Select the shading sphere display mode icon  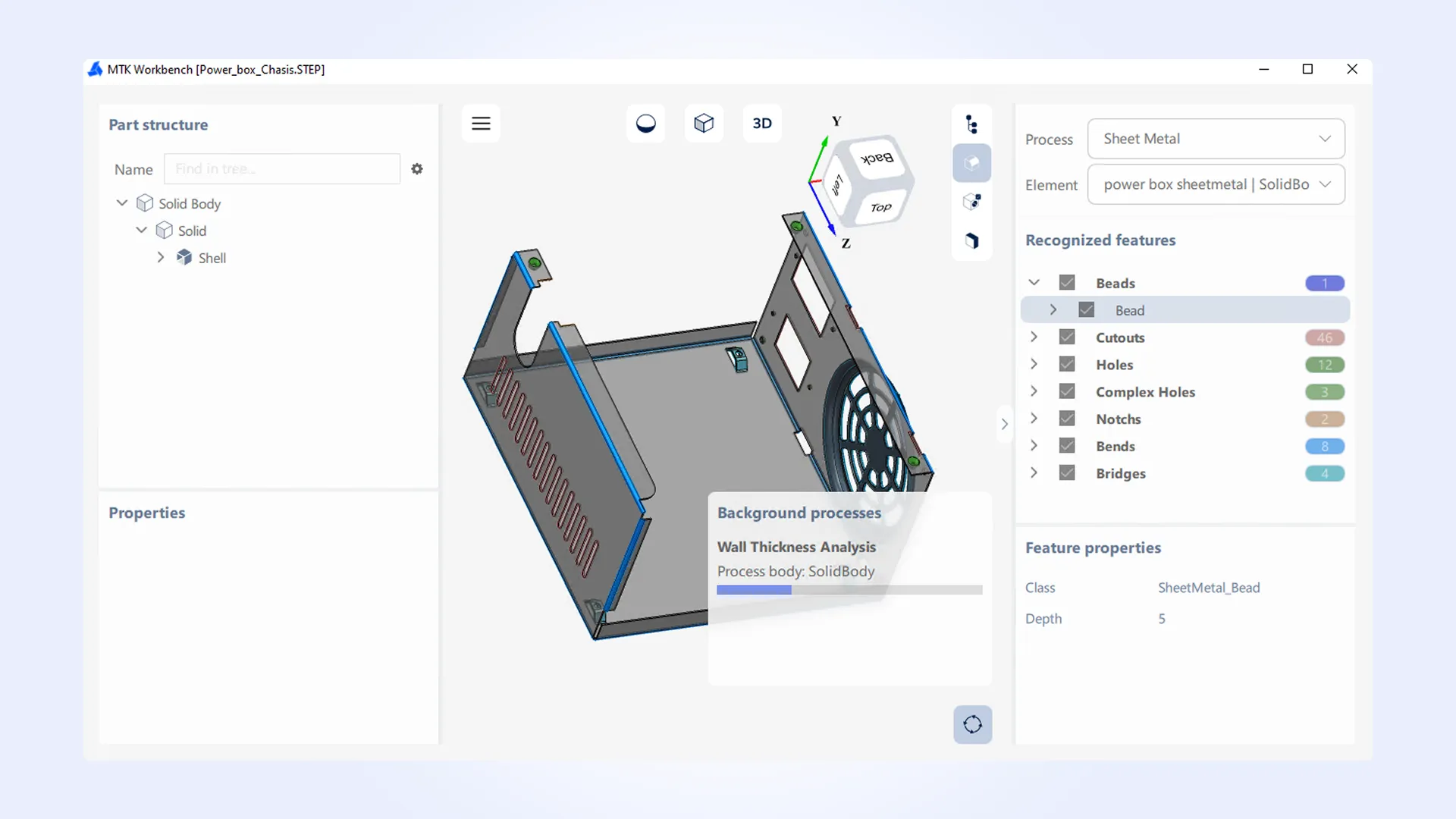(x=645, y=123)
